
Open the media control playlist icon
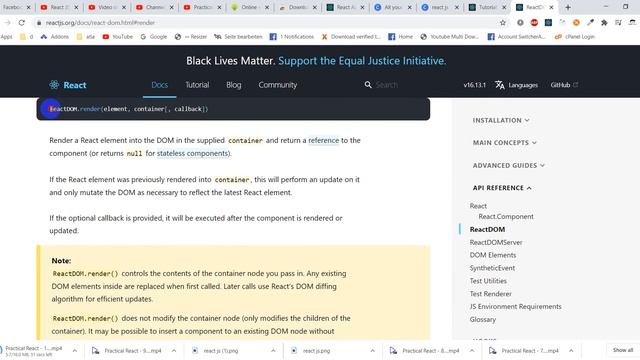(618, 22)
